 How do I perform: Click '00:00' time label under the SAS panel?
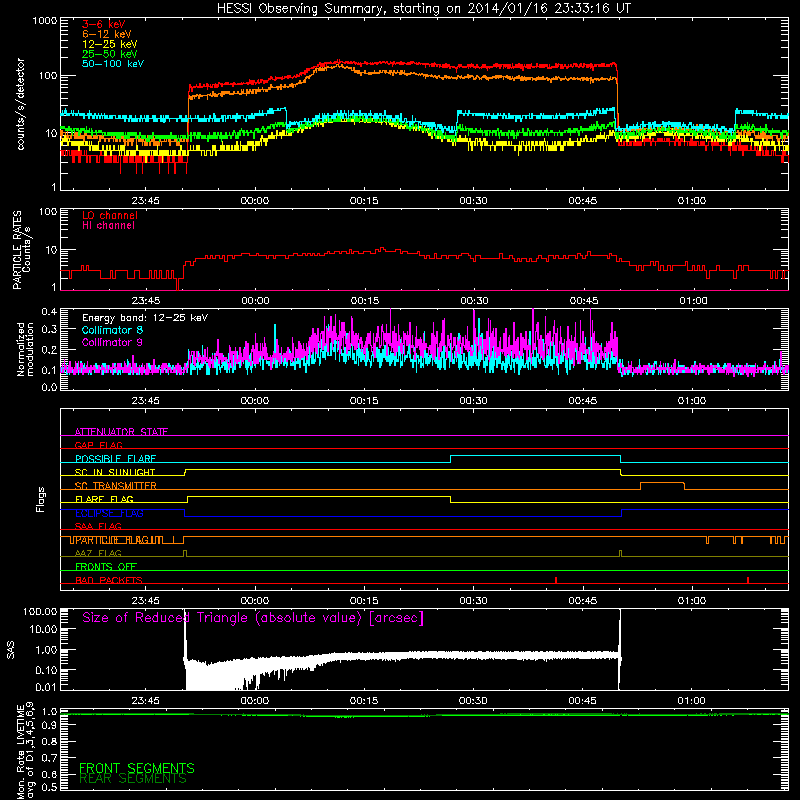tap(255, 701)
